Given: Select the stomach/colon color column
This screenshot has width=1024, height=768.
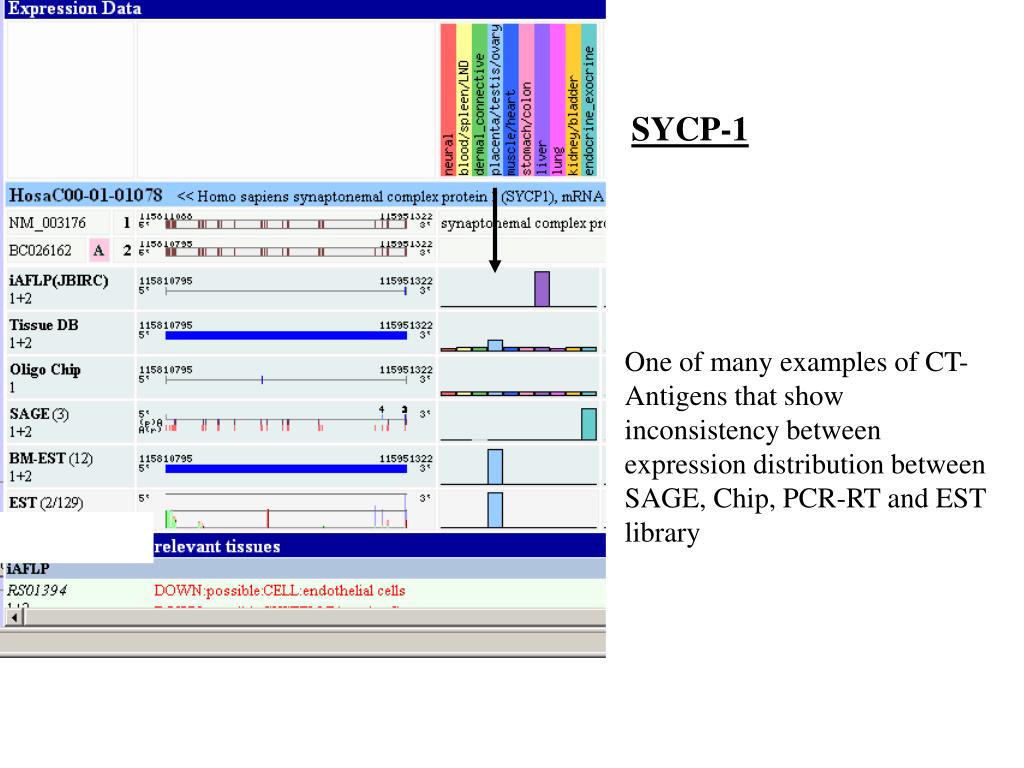Looking at the screenshot, I should click(x=526, y=100).
